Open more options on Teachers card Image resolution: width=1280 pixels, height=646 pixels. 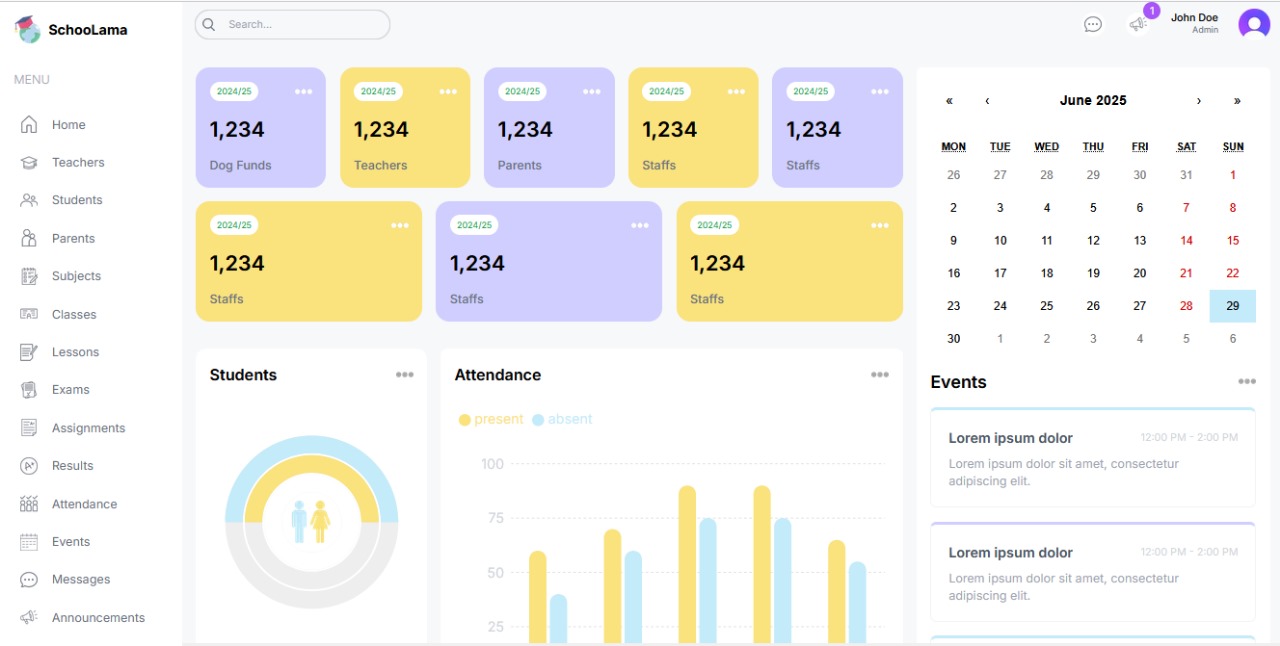[448, 92]
